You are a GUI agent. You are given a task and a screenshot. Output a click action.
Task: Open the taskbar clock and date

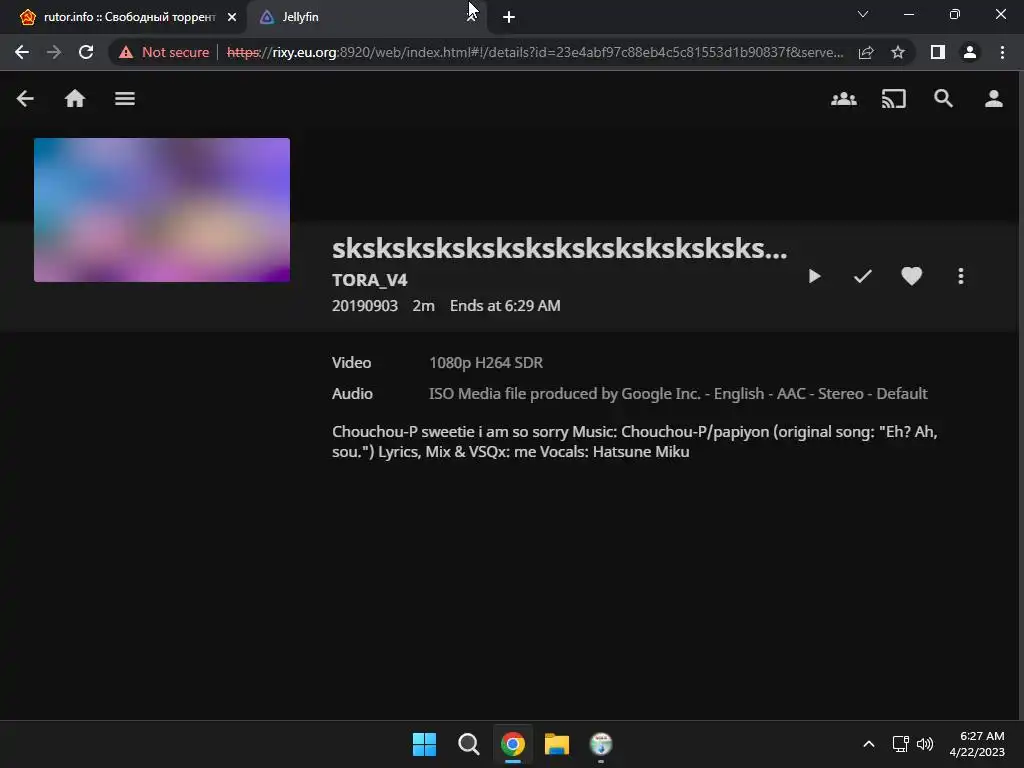pos(977,744)
